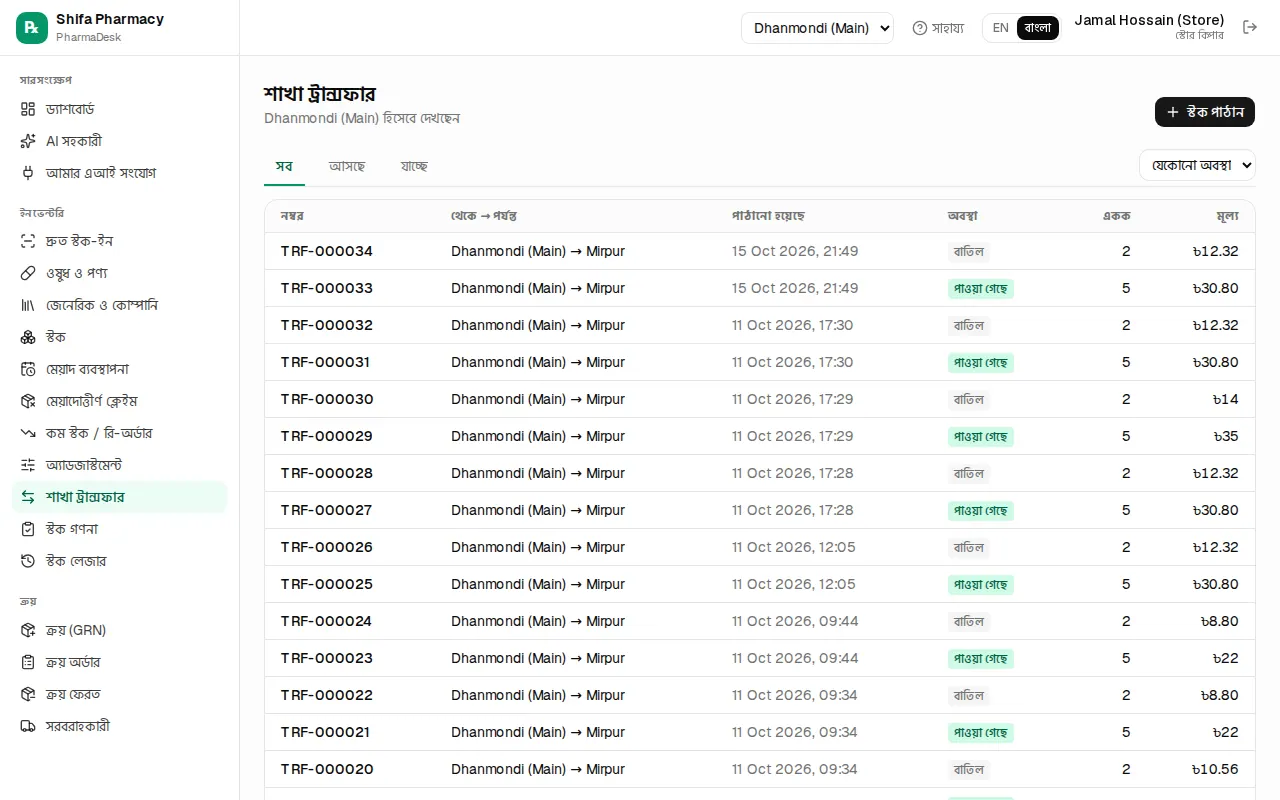Open দ্রুত স্টক-ইন scan icon
Viewport: 1280px width, 800px height.
pyautogui.click(x=28, y=241)
